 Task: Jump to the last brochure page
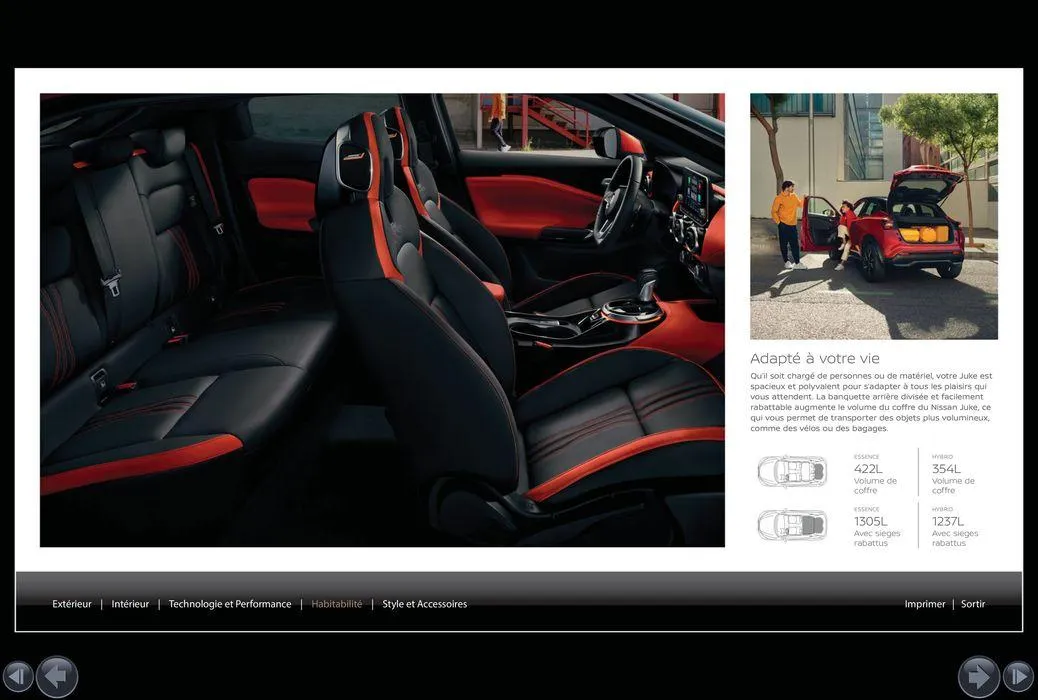(1018, 677)
